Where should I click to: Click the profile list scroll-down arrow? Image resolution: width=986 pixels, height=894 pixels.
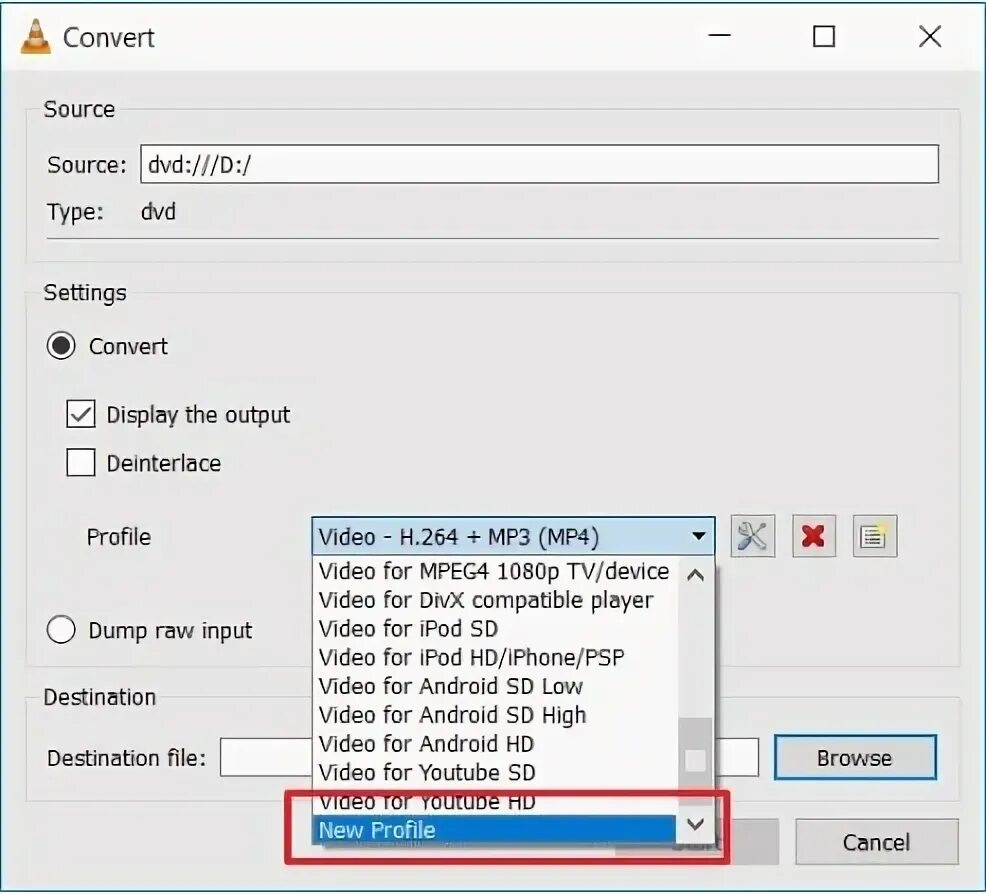point(695,824)
